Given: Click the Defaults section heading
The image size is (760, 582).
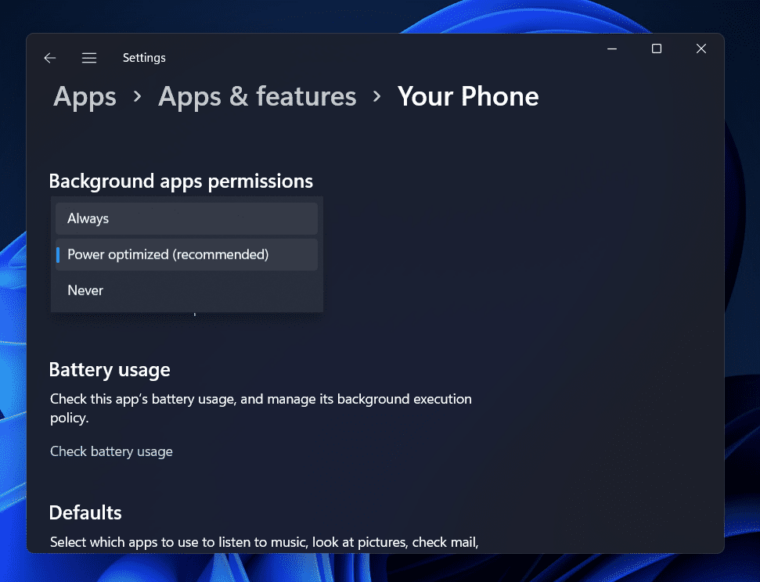Looking at the screenshot, I should click(x=85, y=513).
